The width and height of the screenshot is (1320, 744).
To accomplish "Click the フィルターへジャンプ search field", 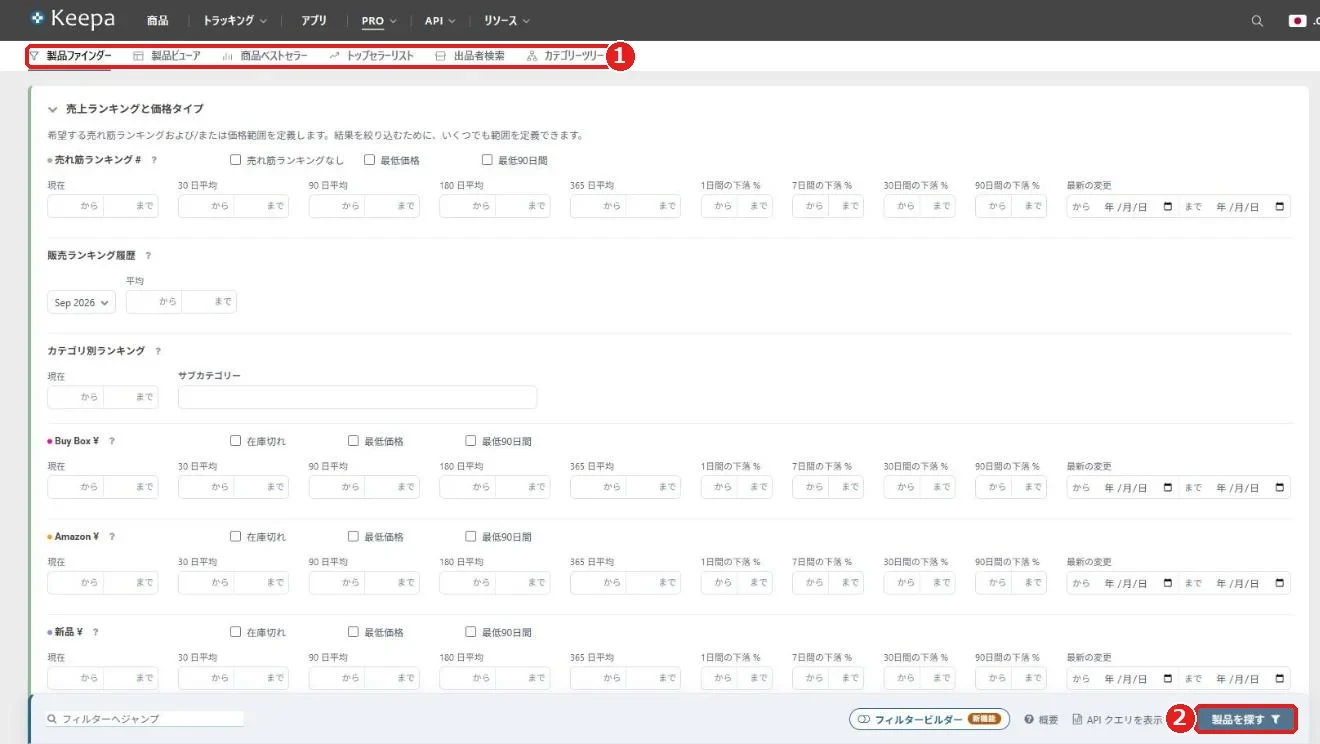I will (x=144, y=719).
